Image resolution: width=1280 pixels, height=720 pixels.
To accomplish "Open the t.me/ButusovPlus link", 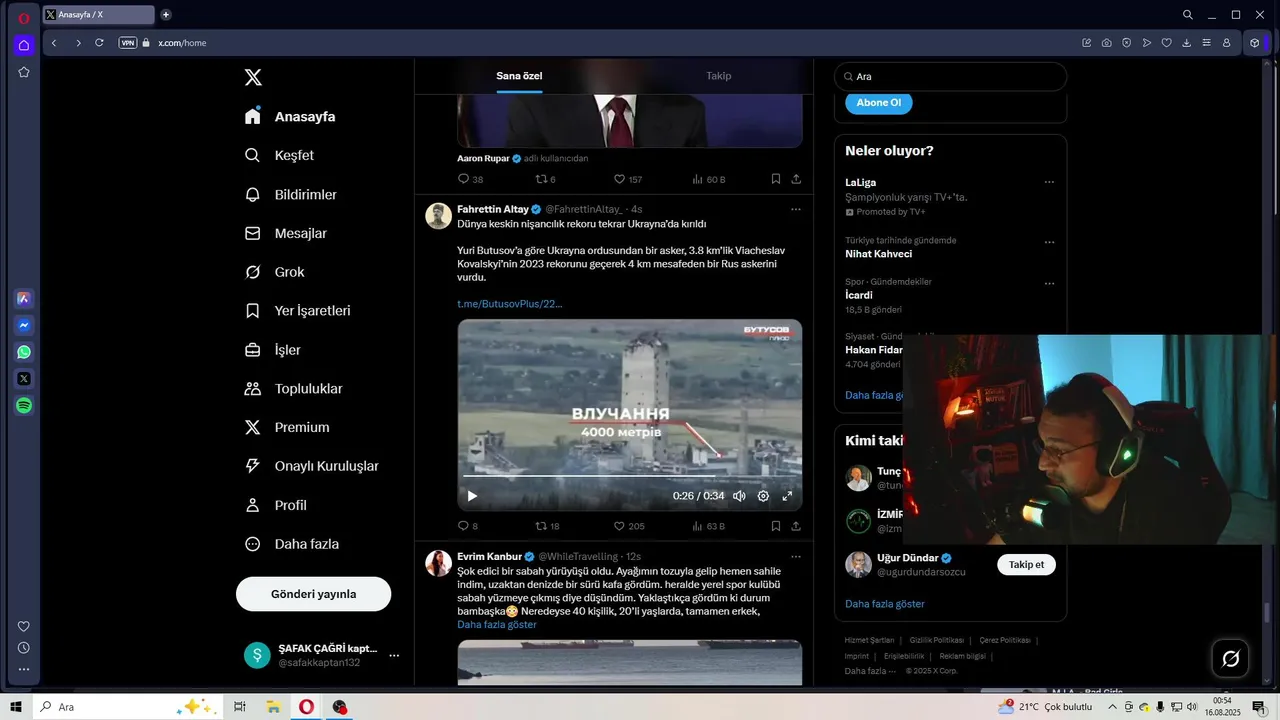I will pyautogui.click(x=510, y=303).
